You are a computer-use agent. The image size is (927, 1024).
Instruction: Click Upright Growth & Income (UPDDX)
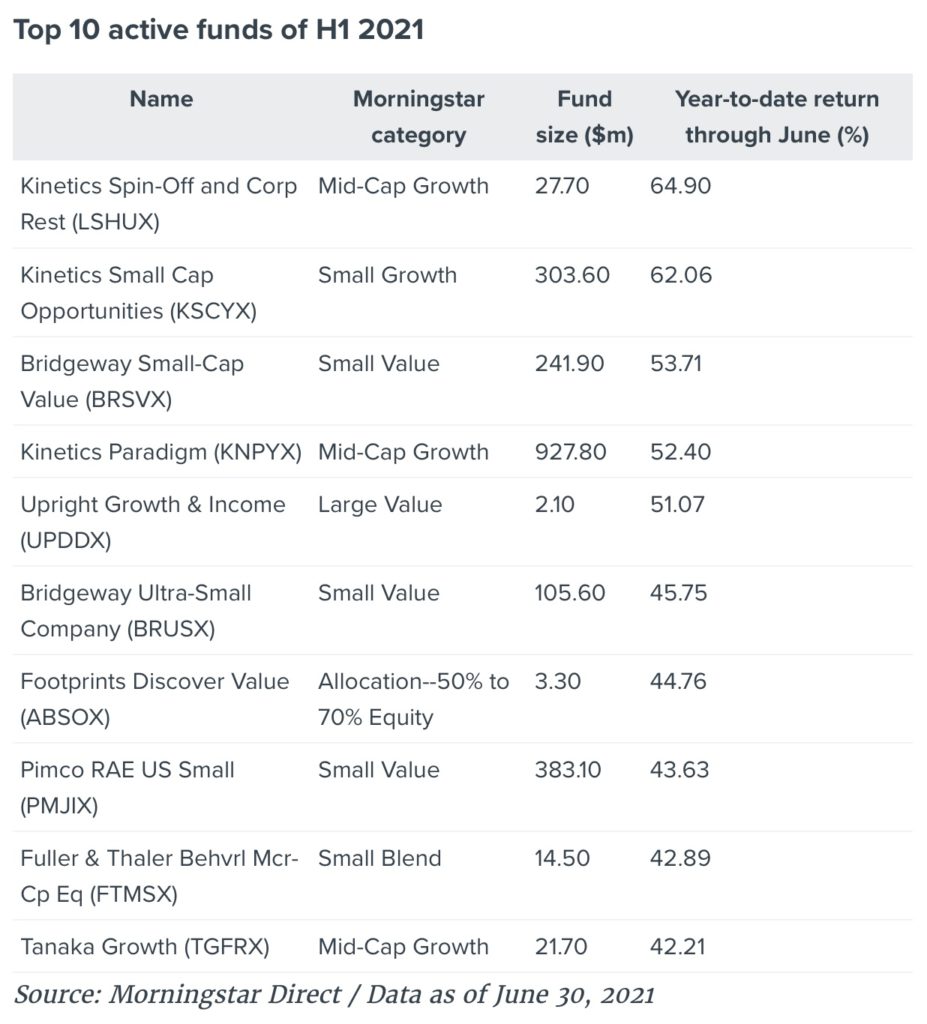[x=153, y=522]
